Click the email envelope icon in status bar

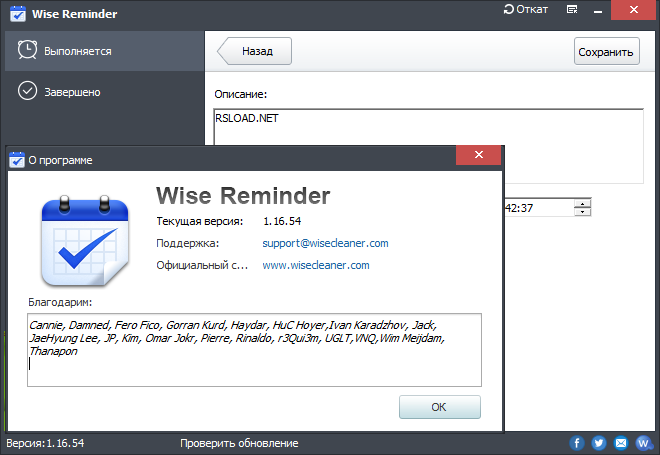(x=621, y=443)
